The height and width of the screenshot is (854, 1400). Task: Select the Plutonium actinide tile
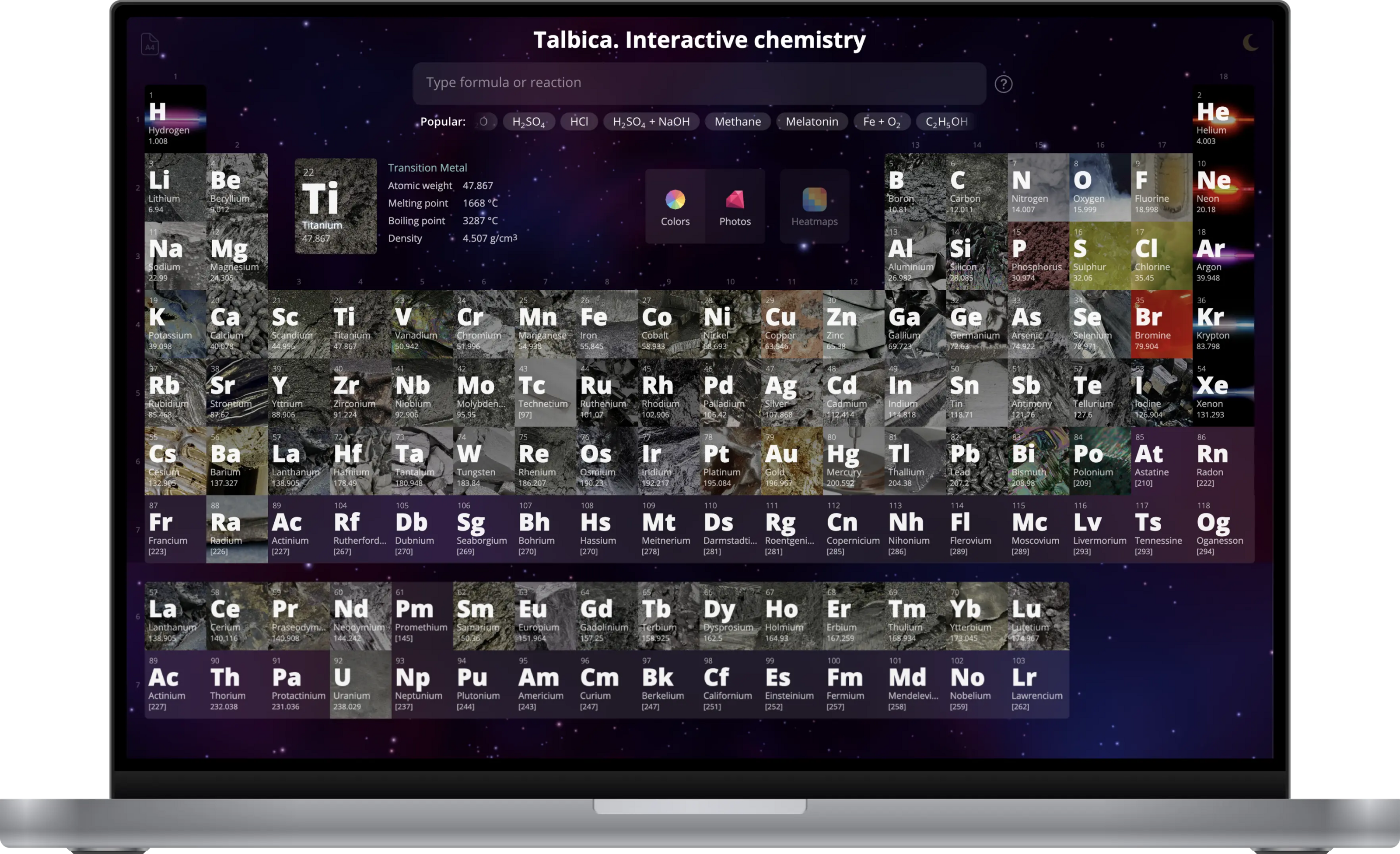click(x=483, y=685)
